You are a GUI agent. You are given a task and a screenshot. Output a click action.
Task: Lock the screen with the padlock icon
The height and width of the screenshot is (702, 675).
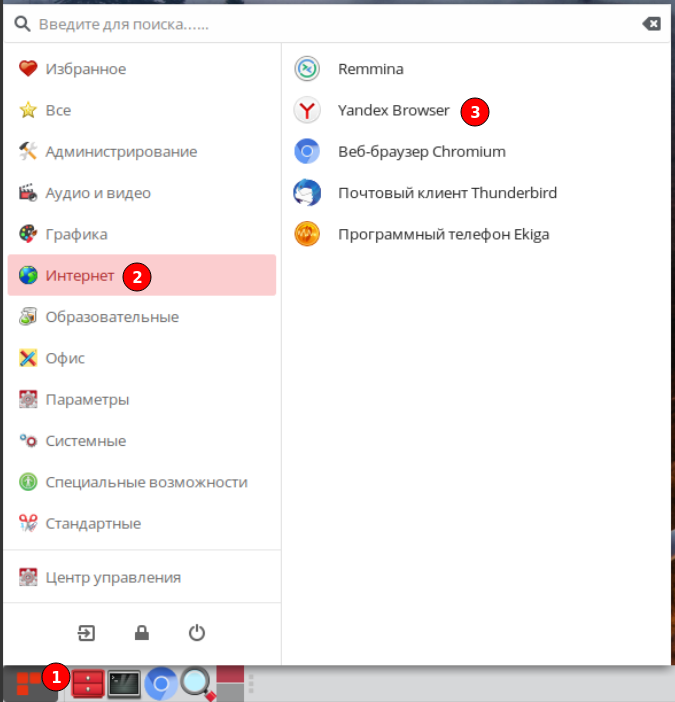(142, 633)
